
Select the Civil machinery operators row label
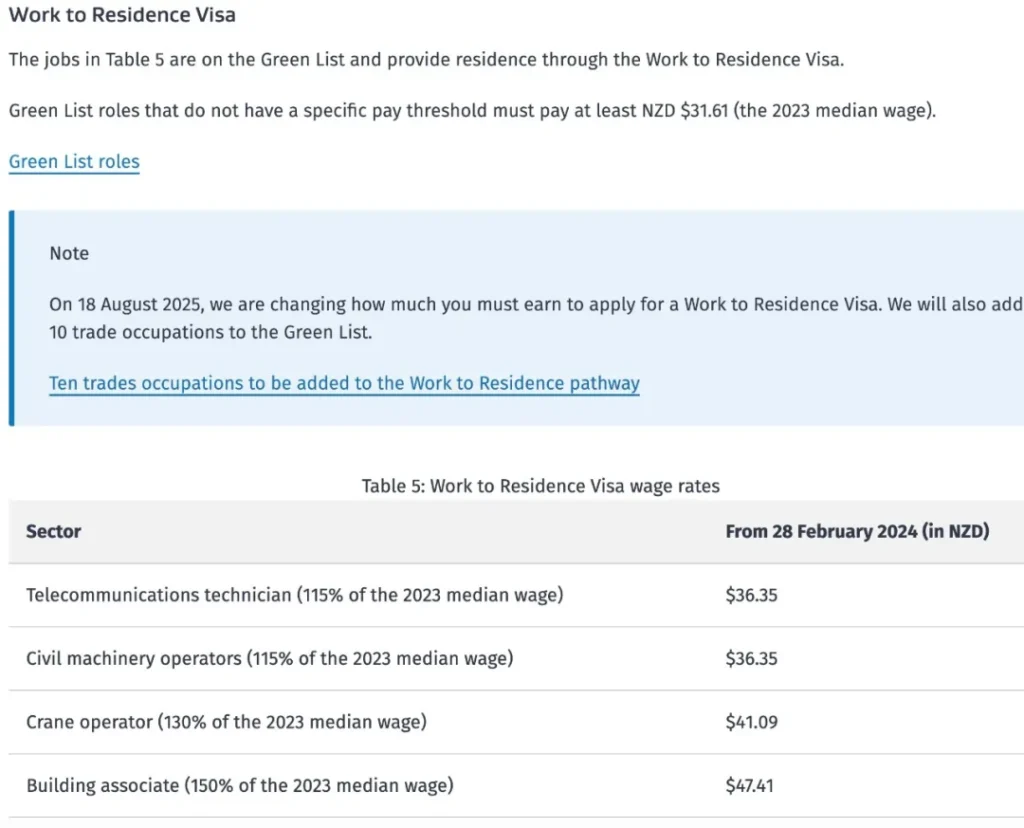(x=269, y=659)
